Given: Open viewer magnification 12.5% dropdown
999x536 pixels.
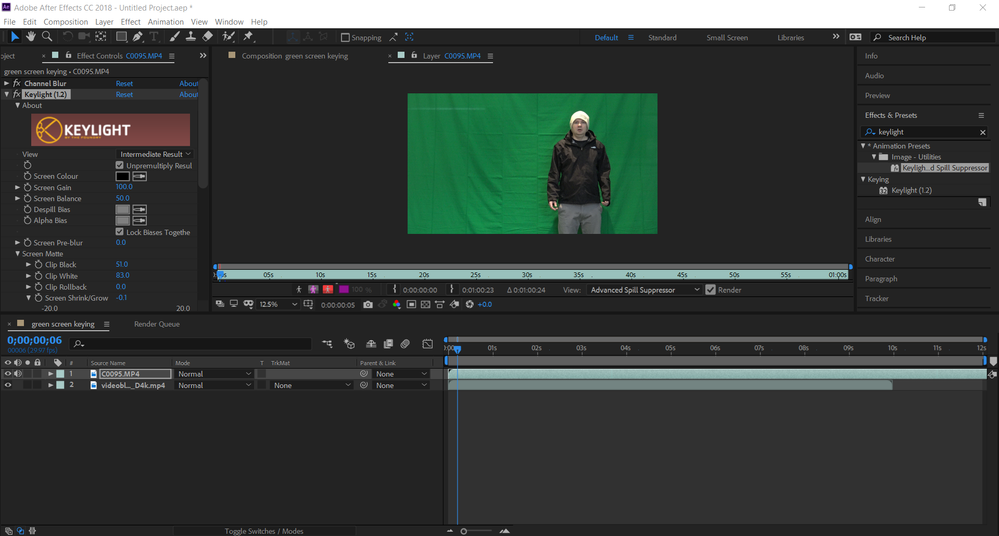Looking at the screenshot, I should [x=278, y=305].
